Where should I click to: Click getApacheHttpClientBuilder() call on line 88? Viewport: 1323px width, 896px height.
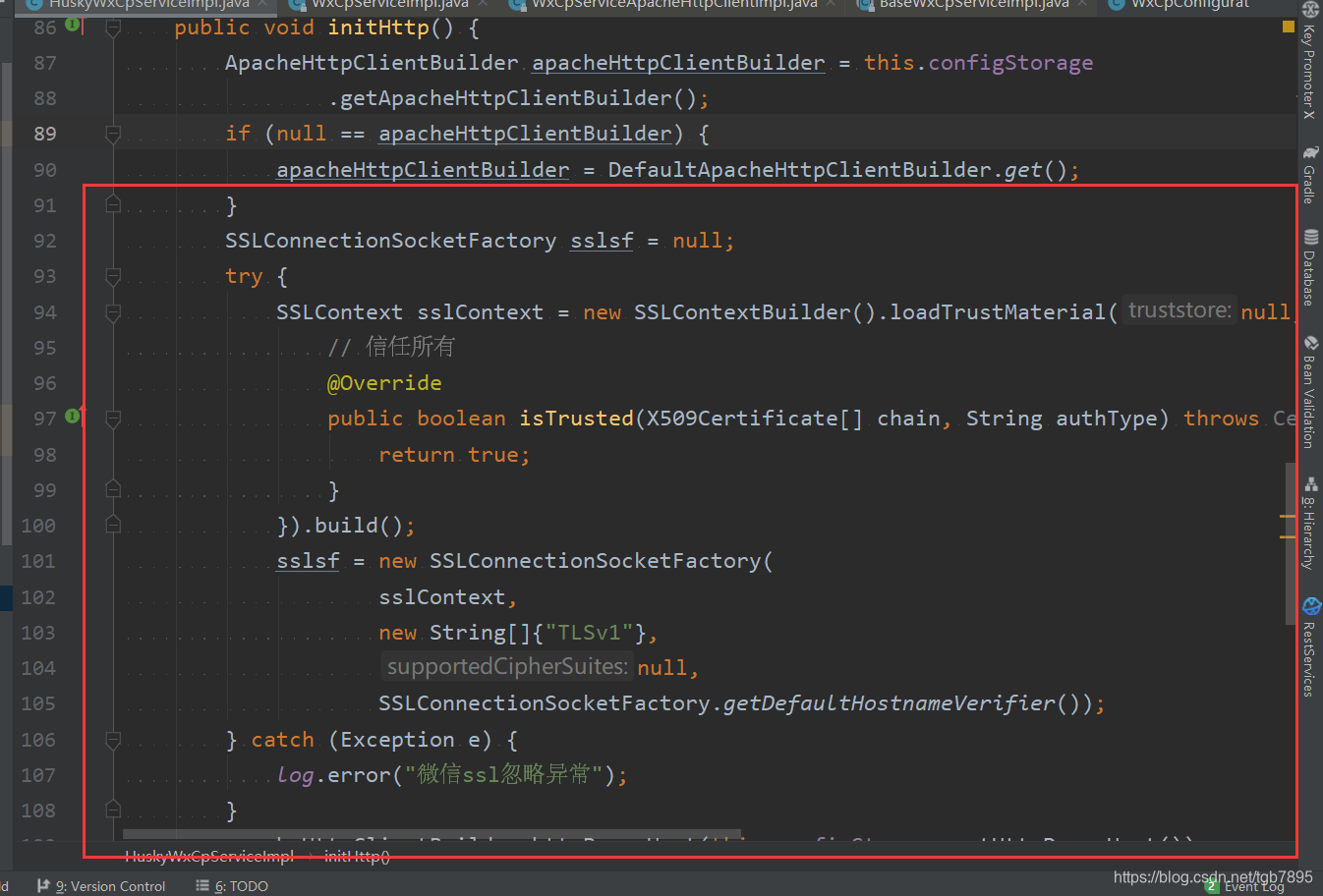(518, 98)
